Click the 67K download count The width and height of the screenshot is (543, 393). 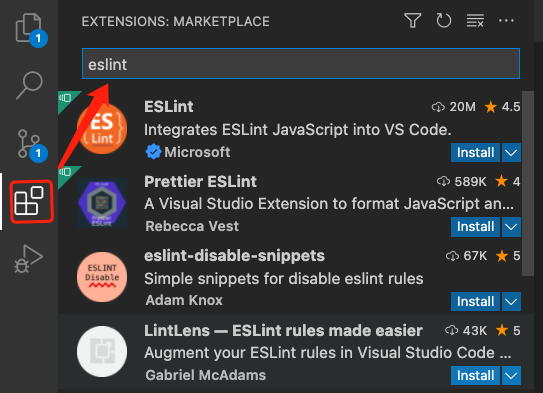coord(466,256)
